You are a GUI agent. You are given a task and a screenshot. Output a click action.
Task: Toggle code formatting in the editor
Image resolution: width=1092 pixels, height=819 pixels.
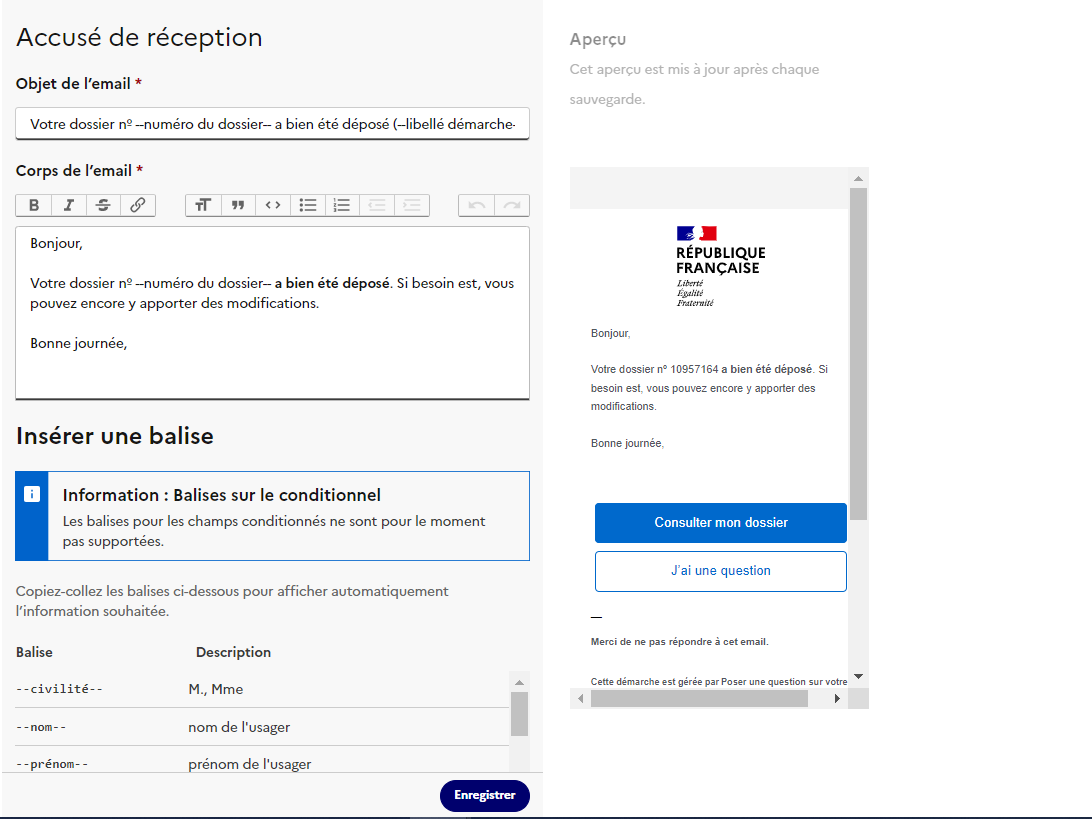[x=273, y=205]
